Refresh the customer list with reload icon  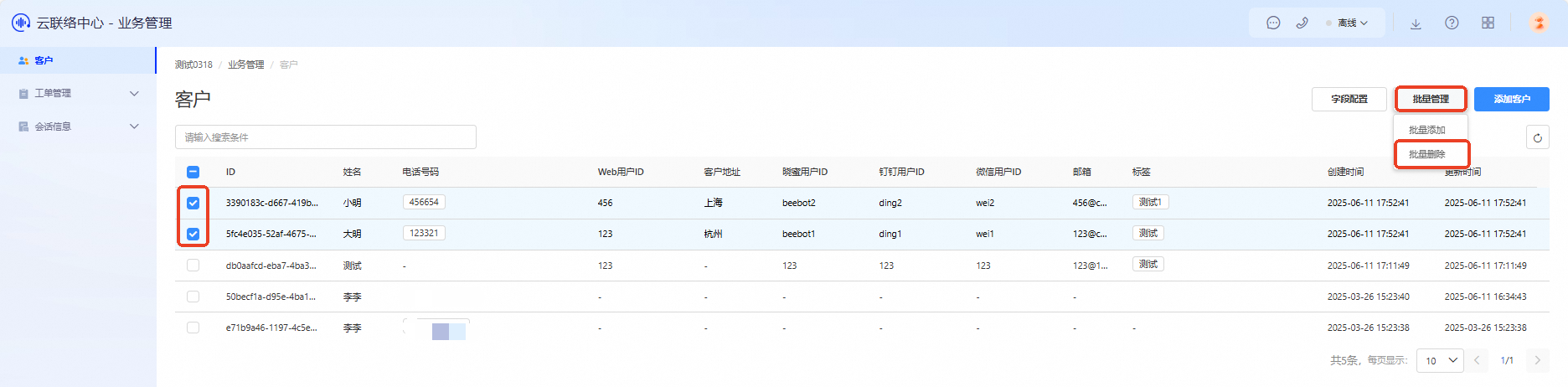[x=1538, y=137]
